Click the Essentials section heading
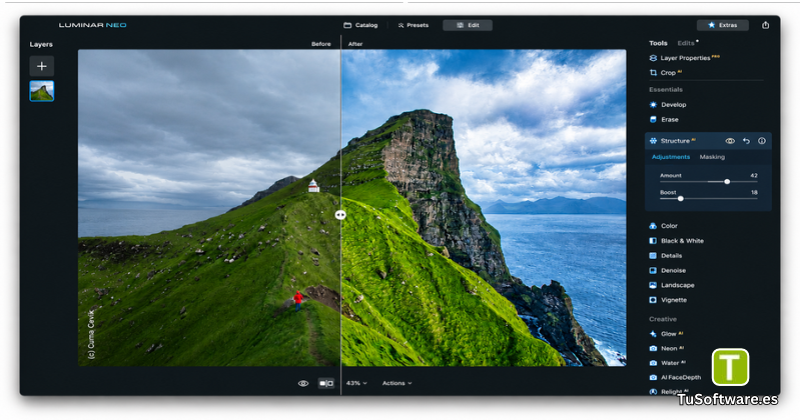This screenshot has height=420, width=800. tap(666, 90)
